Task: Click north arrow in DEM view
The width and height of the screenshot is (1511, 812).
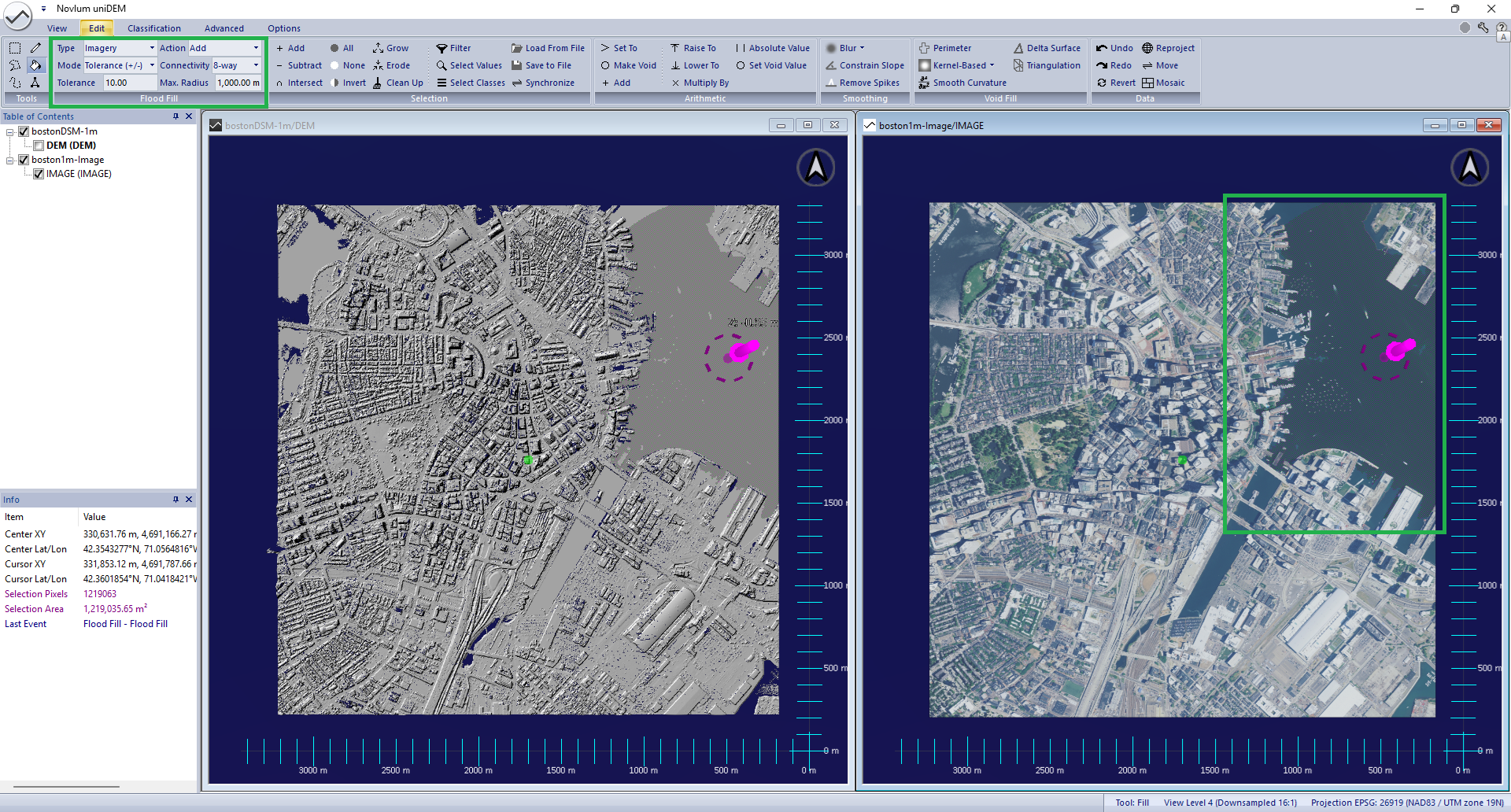Action: pyautogui.click(x=816, y=168)
